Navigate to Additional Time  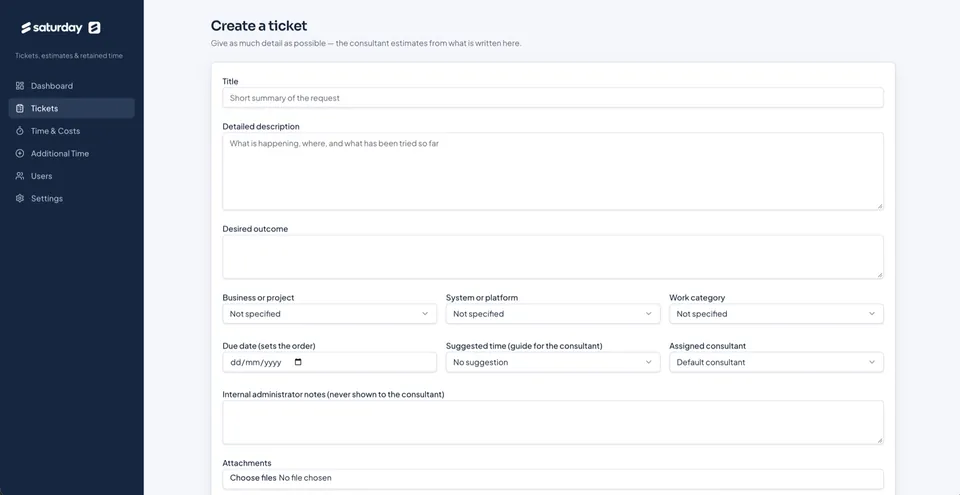click(72, 153)
